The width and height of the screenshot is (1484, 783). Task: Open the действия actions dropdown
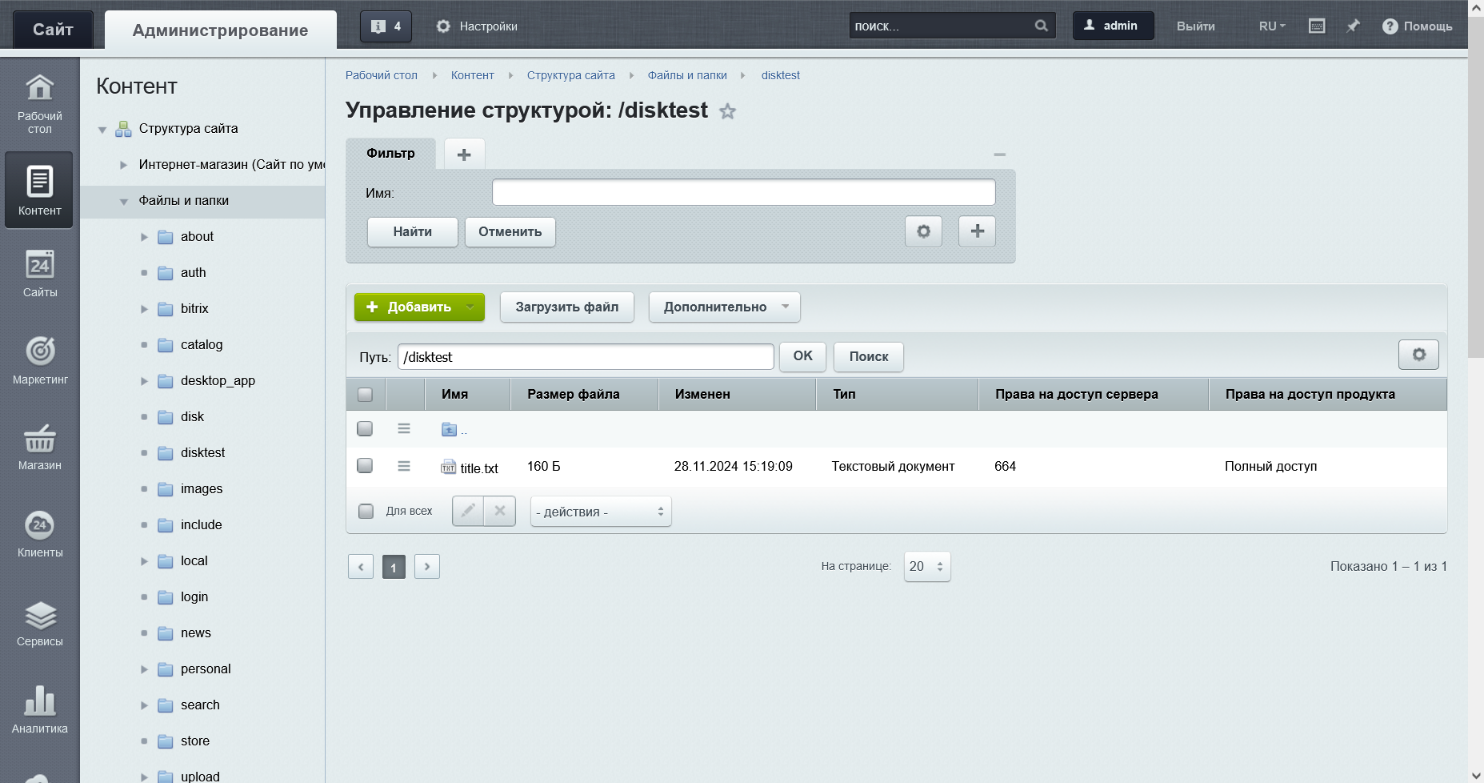(600, 511)
